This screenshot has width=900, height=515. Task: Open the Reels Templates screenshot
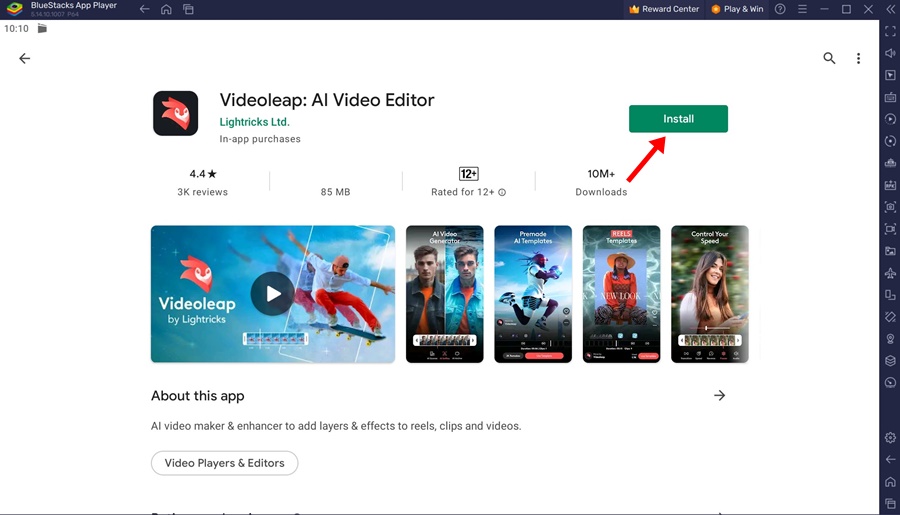tap(621, 294)
